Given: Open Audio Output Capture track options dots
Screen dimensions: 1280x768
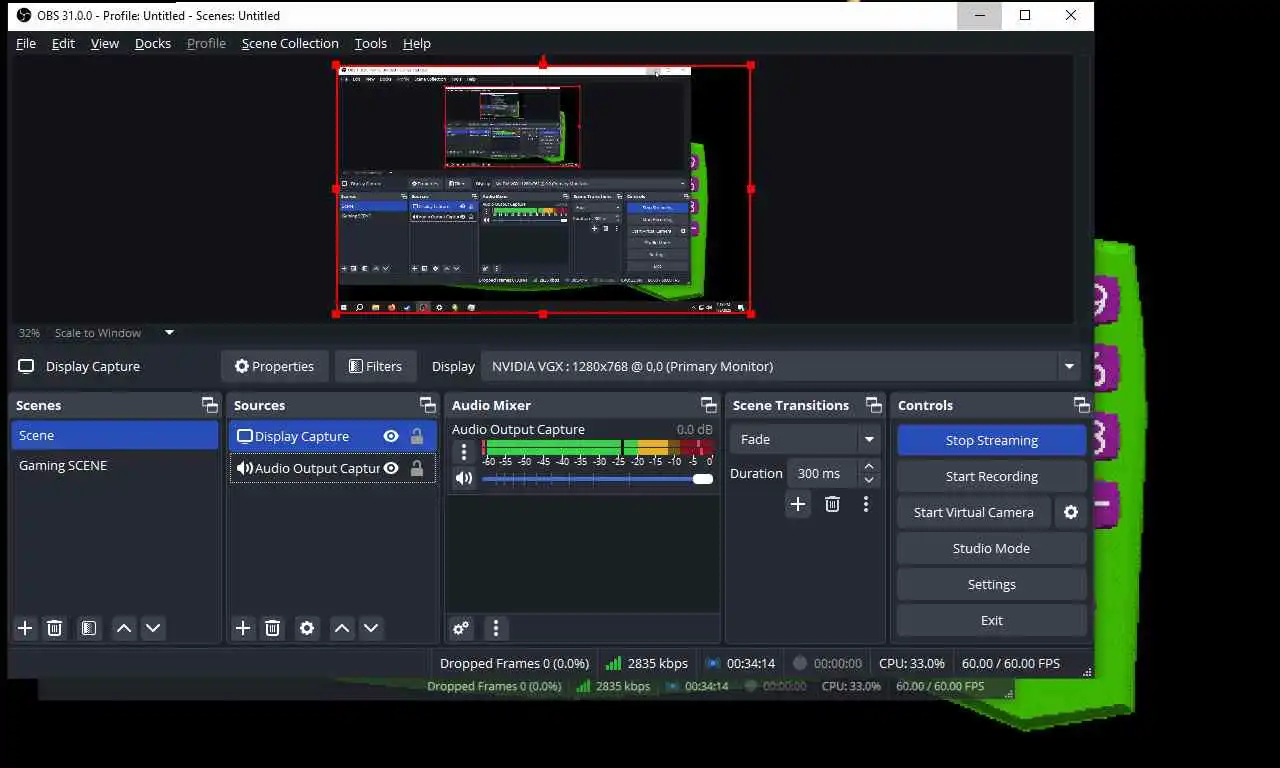Looking at the screenshot, I should 463,452.
